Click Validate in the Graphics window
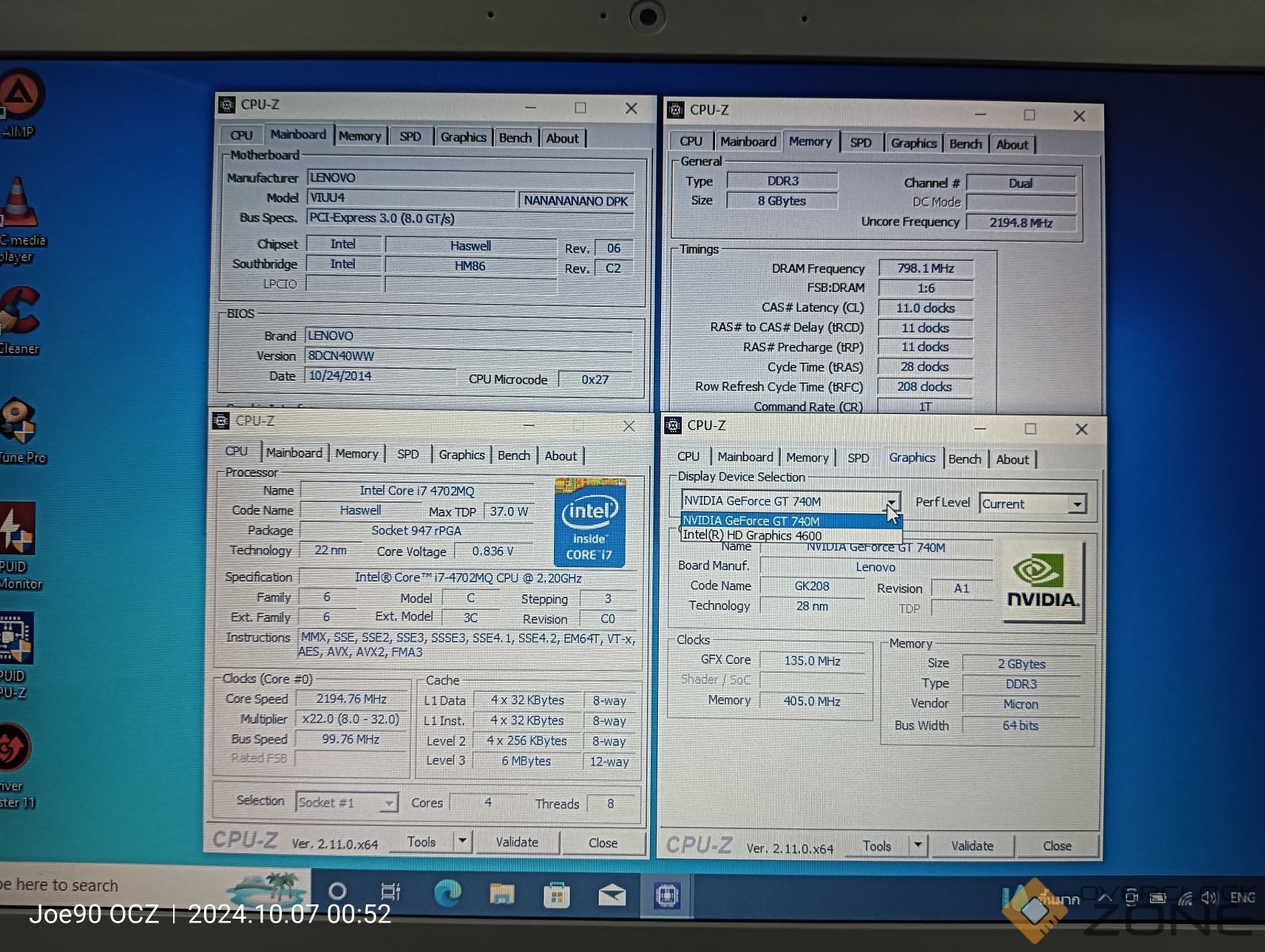Image resolution: width=1265 pixels, height=952 pixels. [x=972, y=846]
